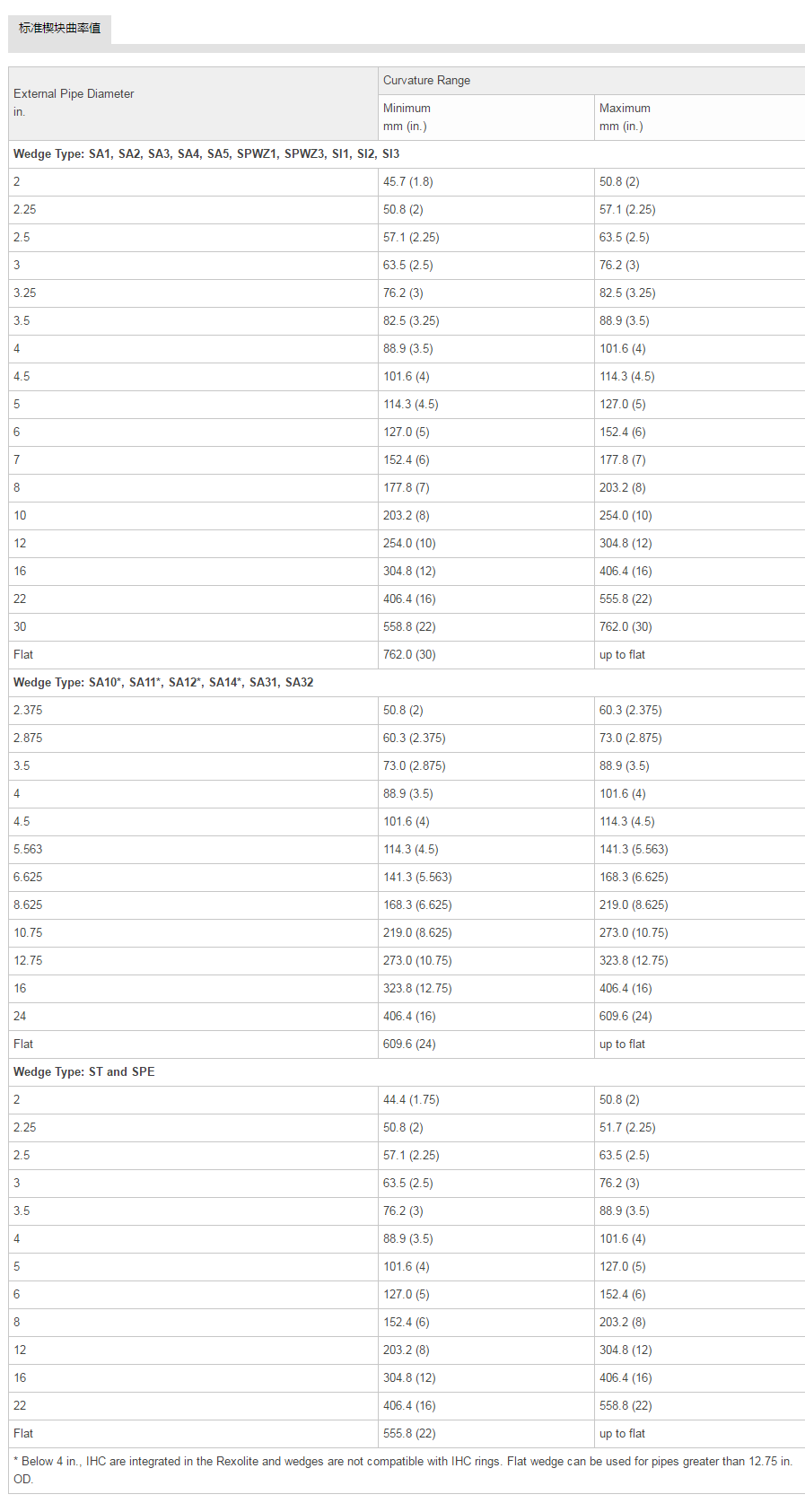Click the 3.25 pipe diameter cell

(x=25, y=293)
